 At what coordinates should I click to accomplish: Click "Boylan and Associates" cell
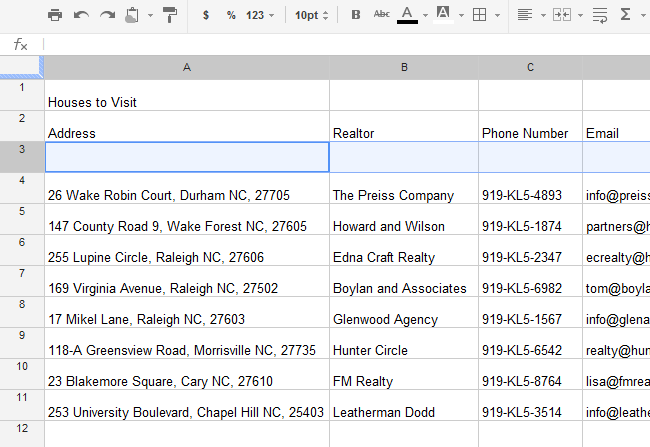coord(404,281)
